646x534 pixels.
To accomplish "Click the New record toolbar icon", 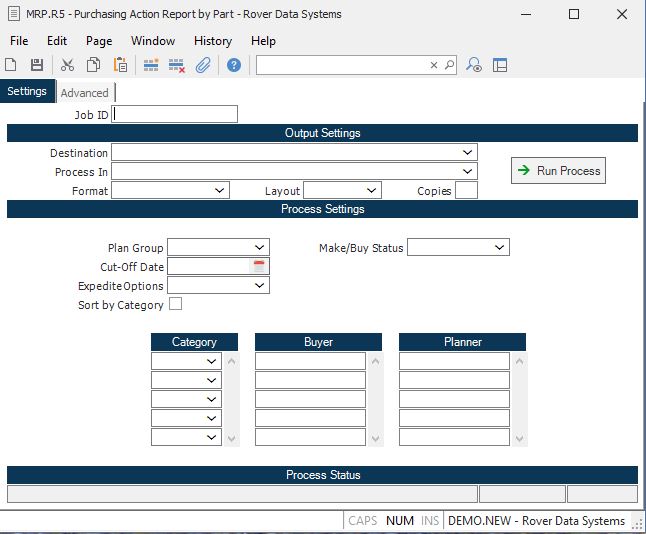I will pos(11,65).
